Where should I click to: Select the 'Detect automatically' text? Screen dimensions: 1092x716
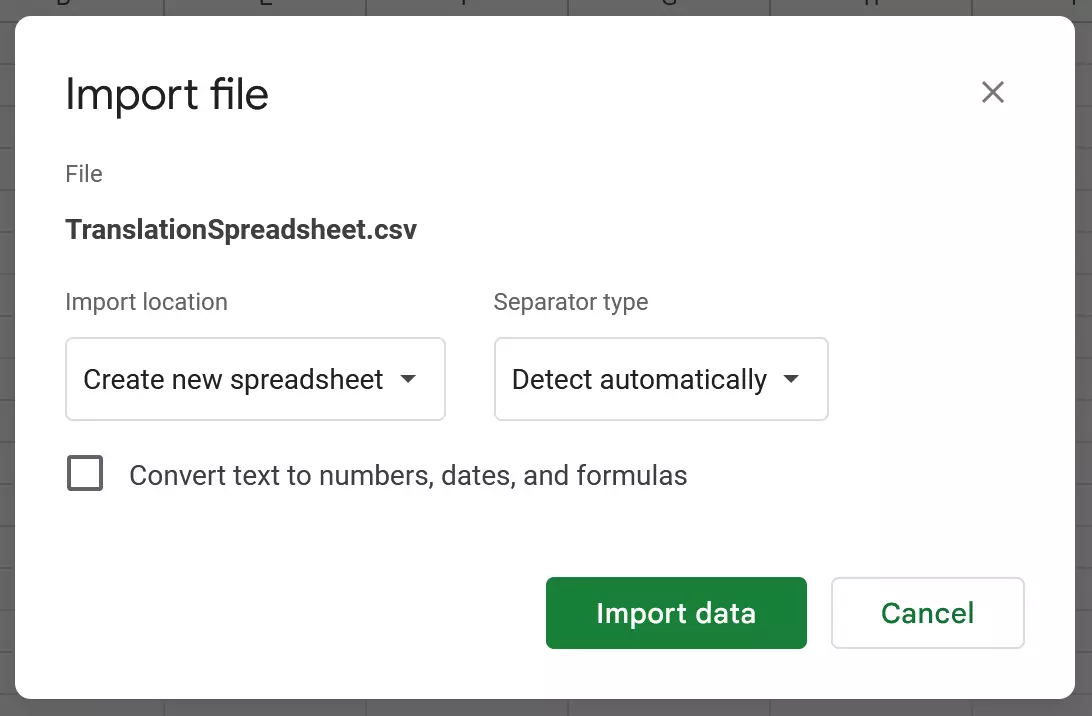click(x=639, y=380)
